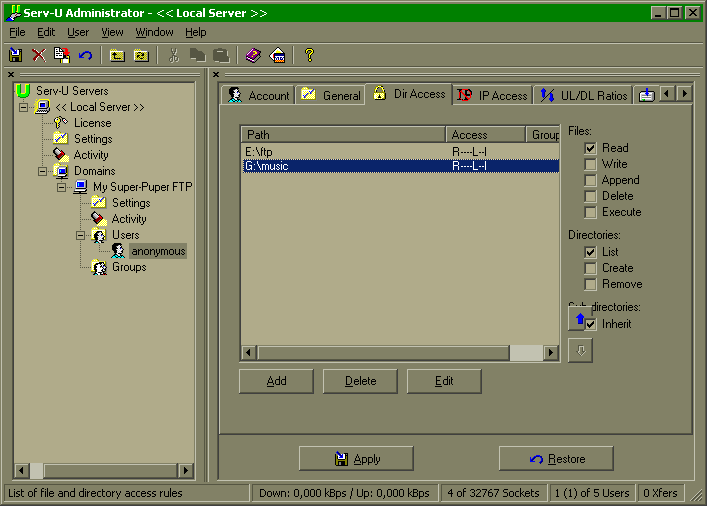
Task: Click path list scrollbar right arrow
Action: coord(551,352)
